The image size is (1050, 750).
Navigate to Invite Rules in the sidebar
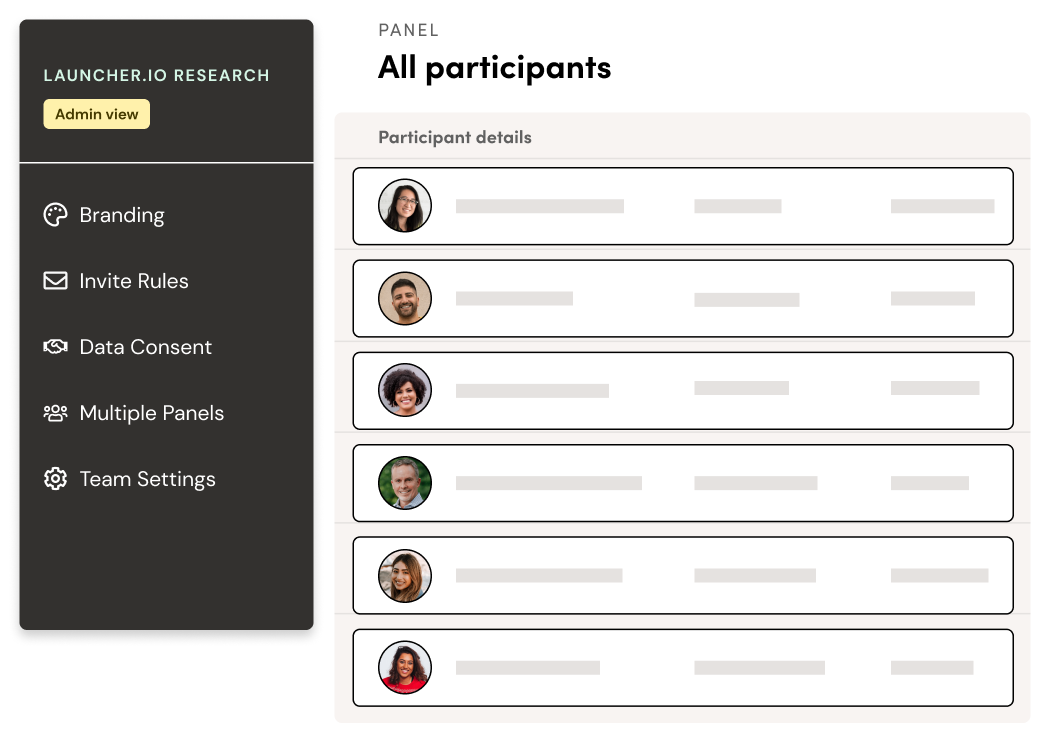(x=134, y=280)
